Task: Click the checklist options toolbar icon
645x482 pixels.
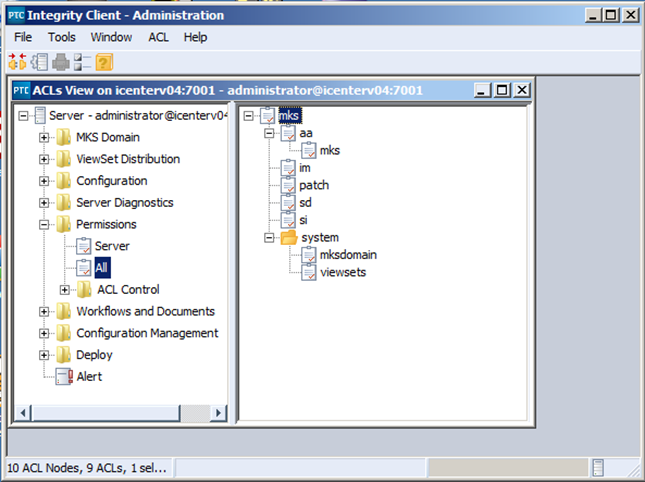Action: point(82,62)
